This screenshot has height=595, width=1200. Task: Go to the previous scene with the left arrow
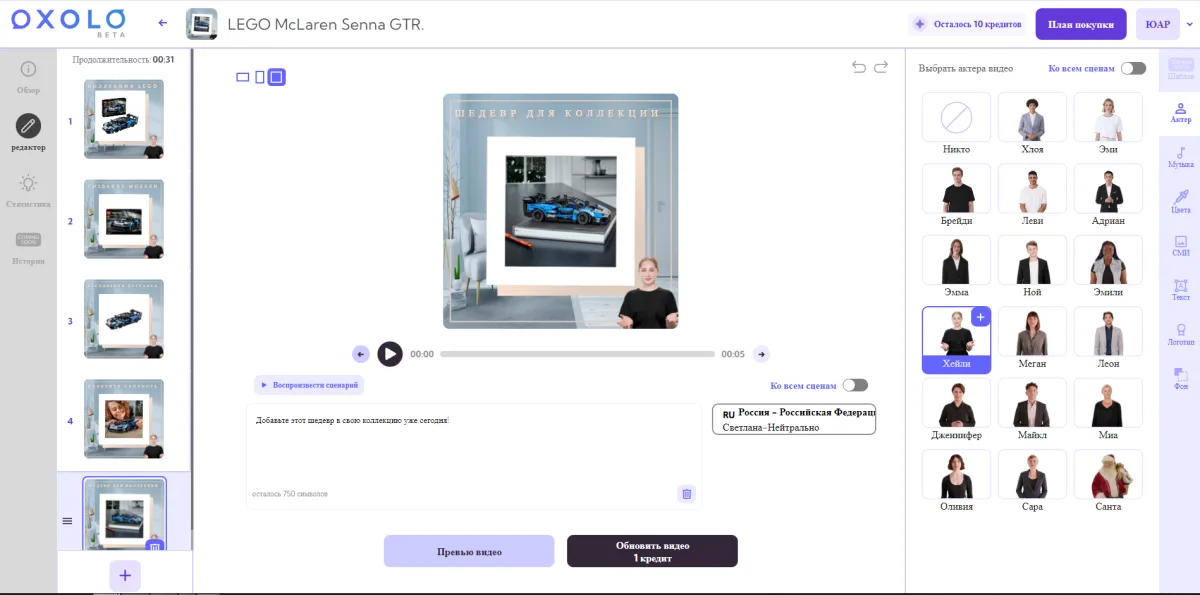pyautogui.click(x=361, y=354)
